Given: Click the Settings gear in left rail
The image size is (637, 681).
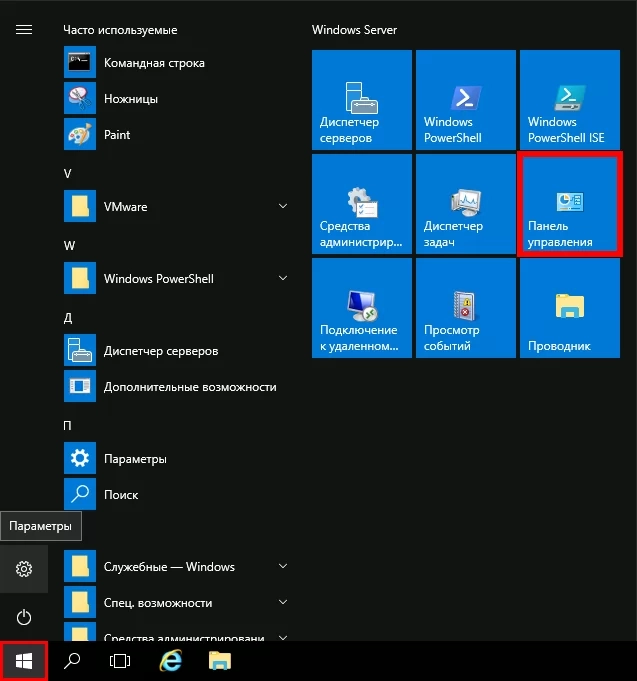Looking at the screenshot, I should point(24,569).
